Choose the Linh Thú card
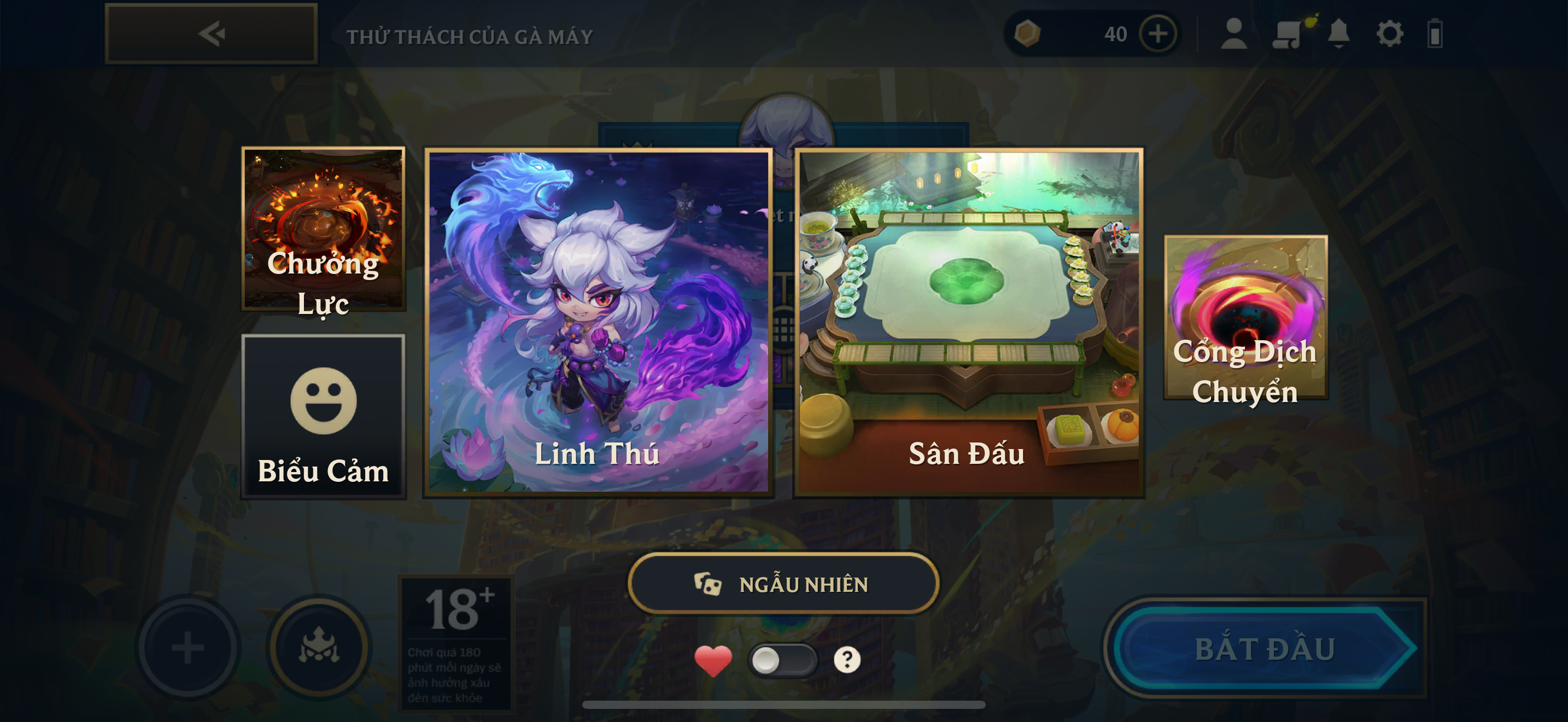The width and height of the screenshot is (1568, 722). click(598, 323)
